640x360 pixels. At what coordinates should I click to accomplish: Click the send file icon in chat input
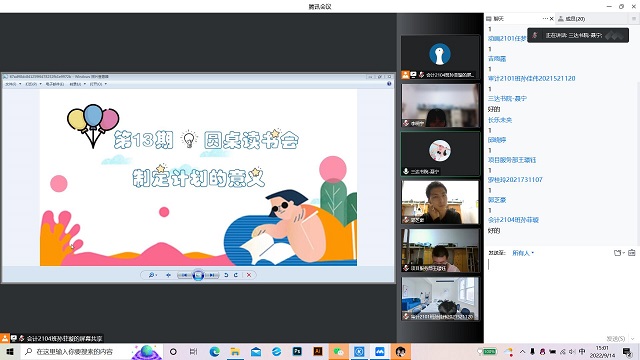[618, 253]
